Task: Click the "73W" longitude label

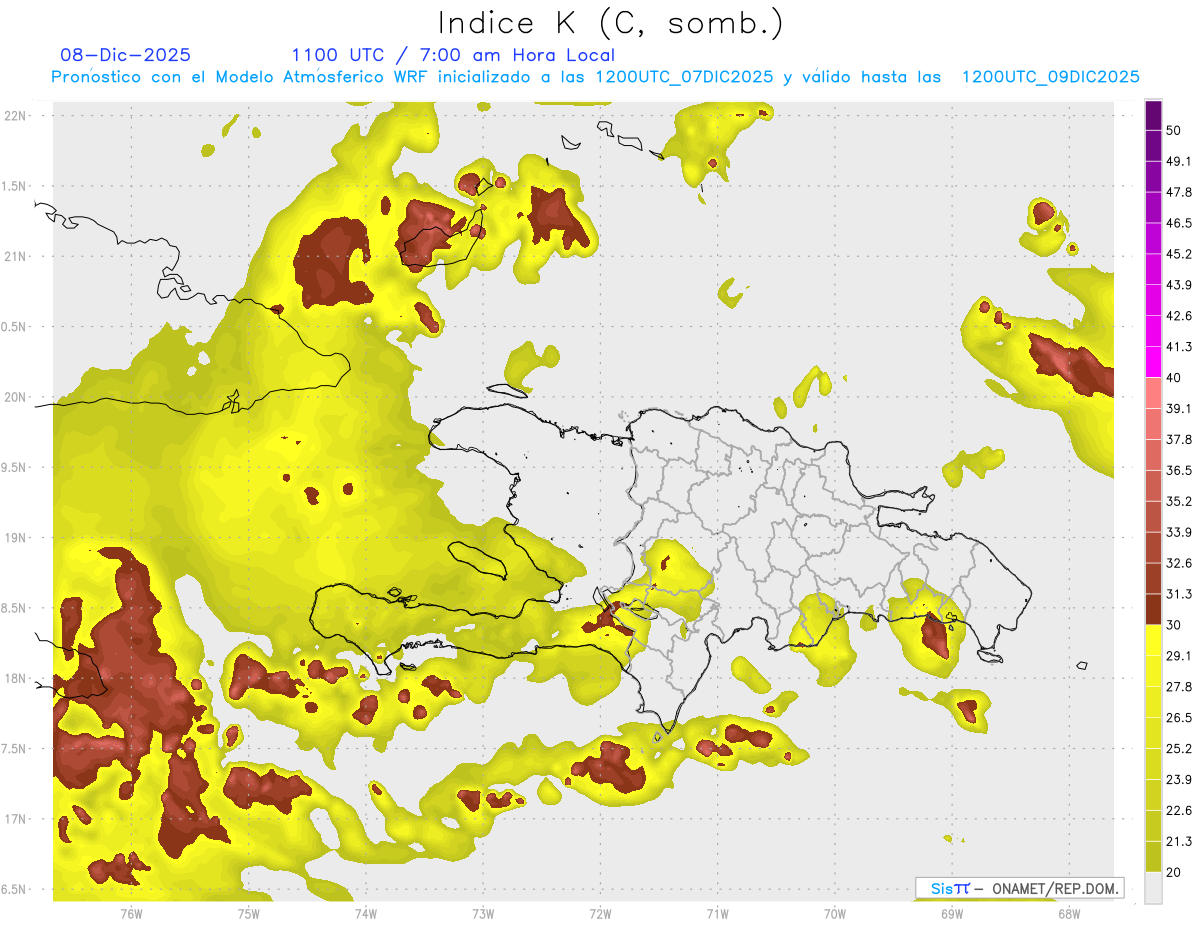Action: [483, 913]
